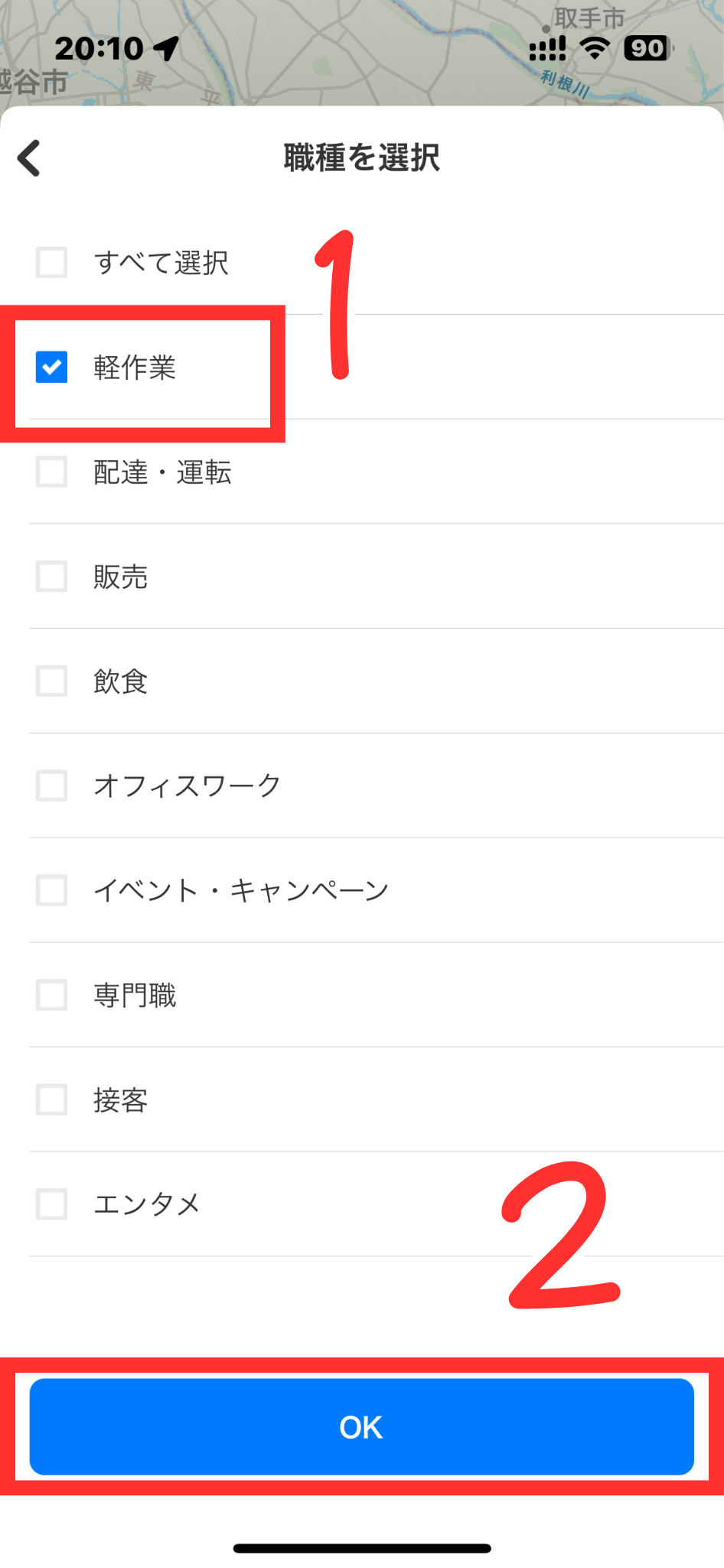724x1568 pixels.
Task: Check the オフィスワーク checkbox
Action: click(52, 786)
